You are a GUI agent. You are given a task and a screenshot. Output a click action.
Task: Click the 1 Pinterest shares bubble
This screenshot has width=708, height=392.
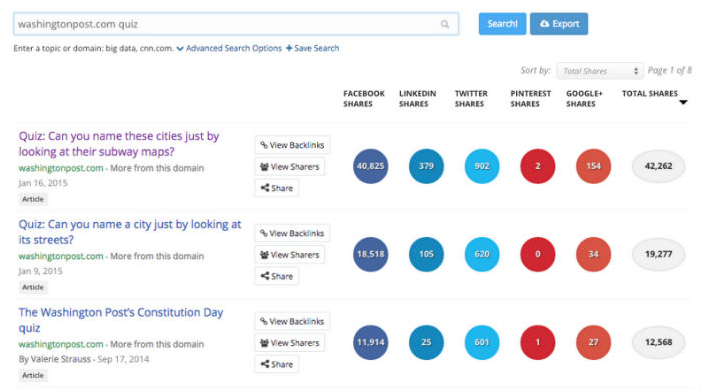pos(537,342)
